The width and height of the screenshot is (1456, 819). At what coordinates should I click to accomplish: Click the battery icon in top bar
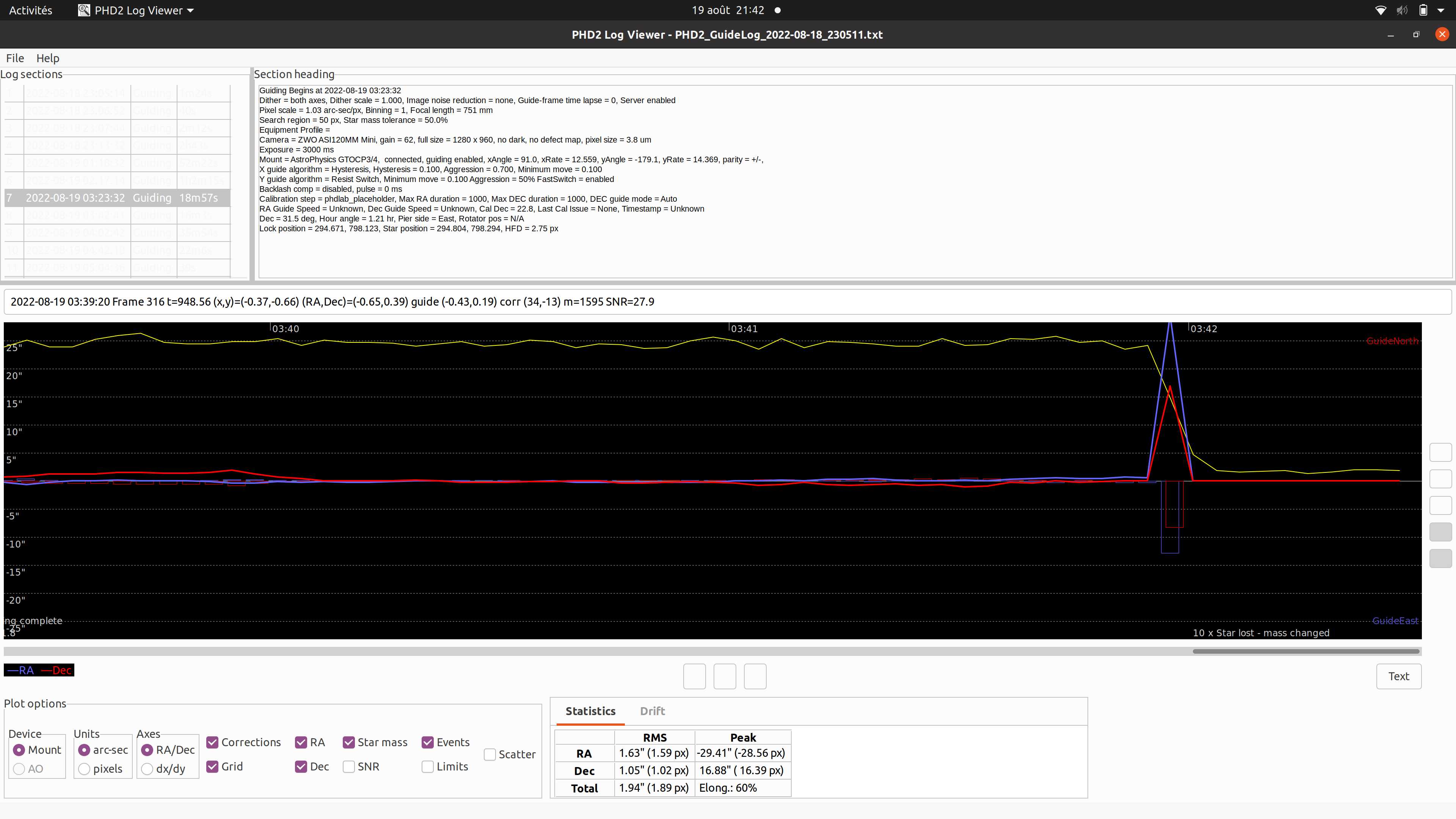pyautogui.click(x=1423, y=10)
